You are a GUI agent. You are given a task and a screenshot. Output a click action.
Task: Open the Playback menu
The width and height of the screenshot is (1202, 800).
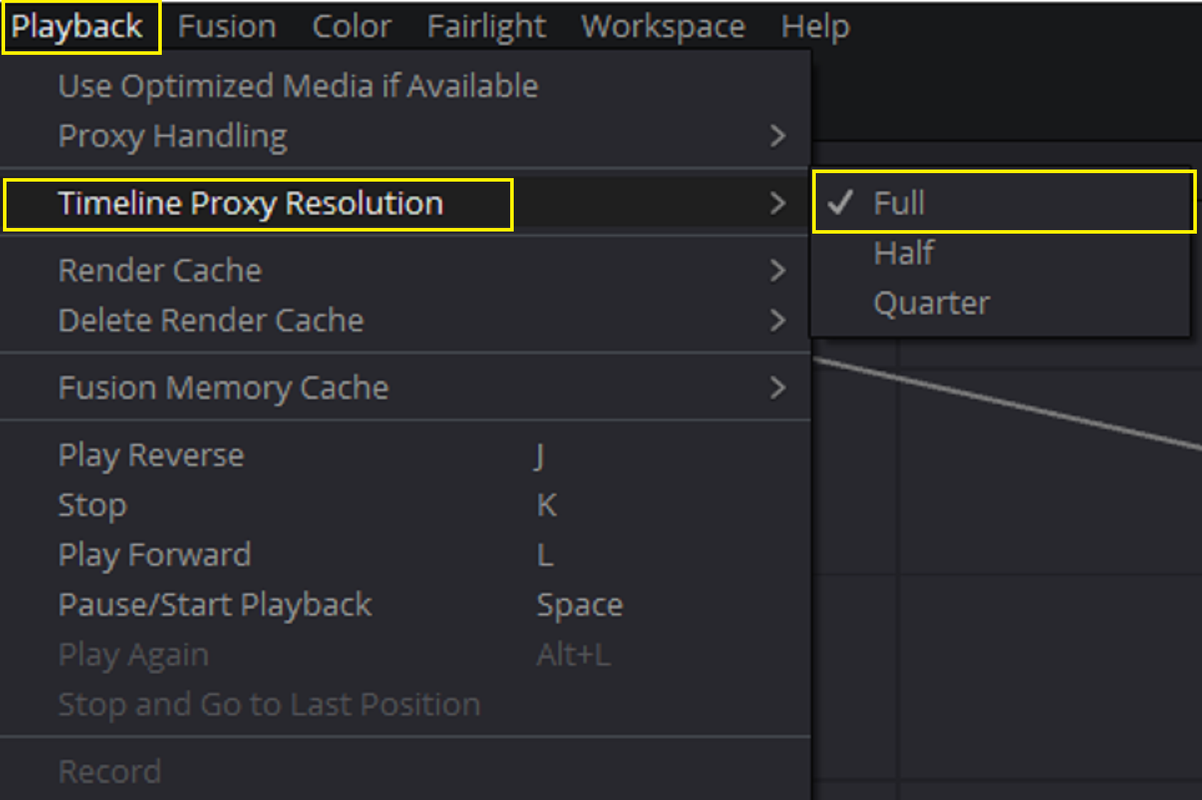pyautogui.click(x=78, y=27)
